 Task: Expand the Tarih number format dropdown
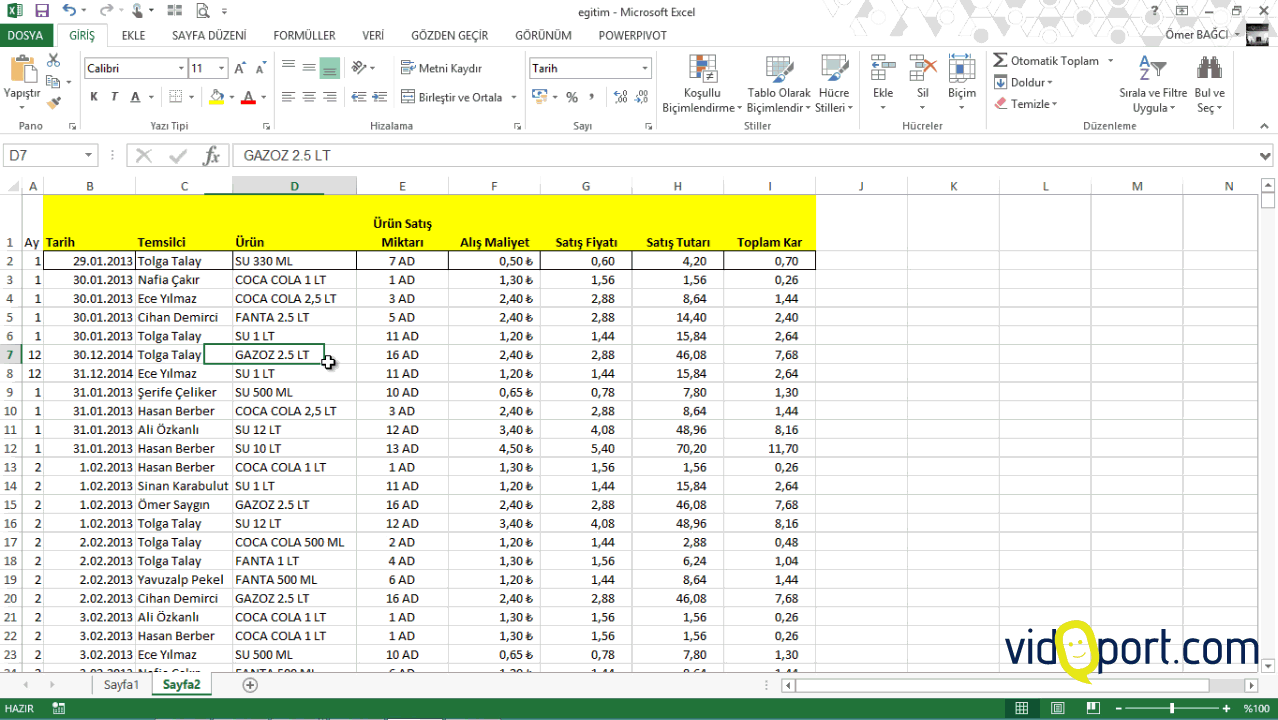tap(645, 69)
